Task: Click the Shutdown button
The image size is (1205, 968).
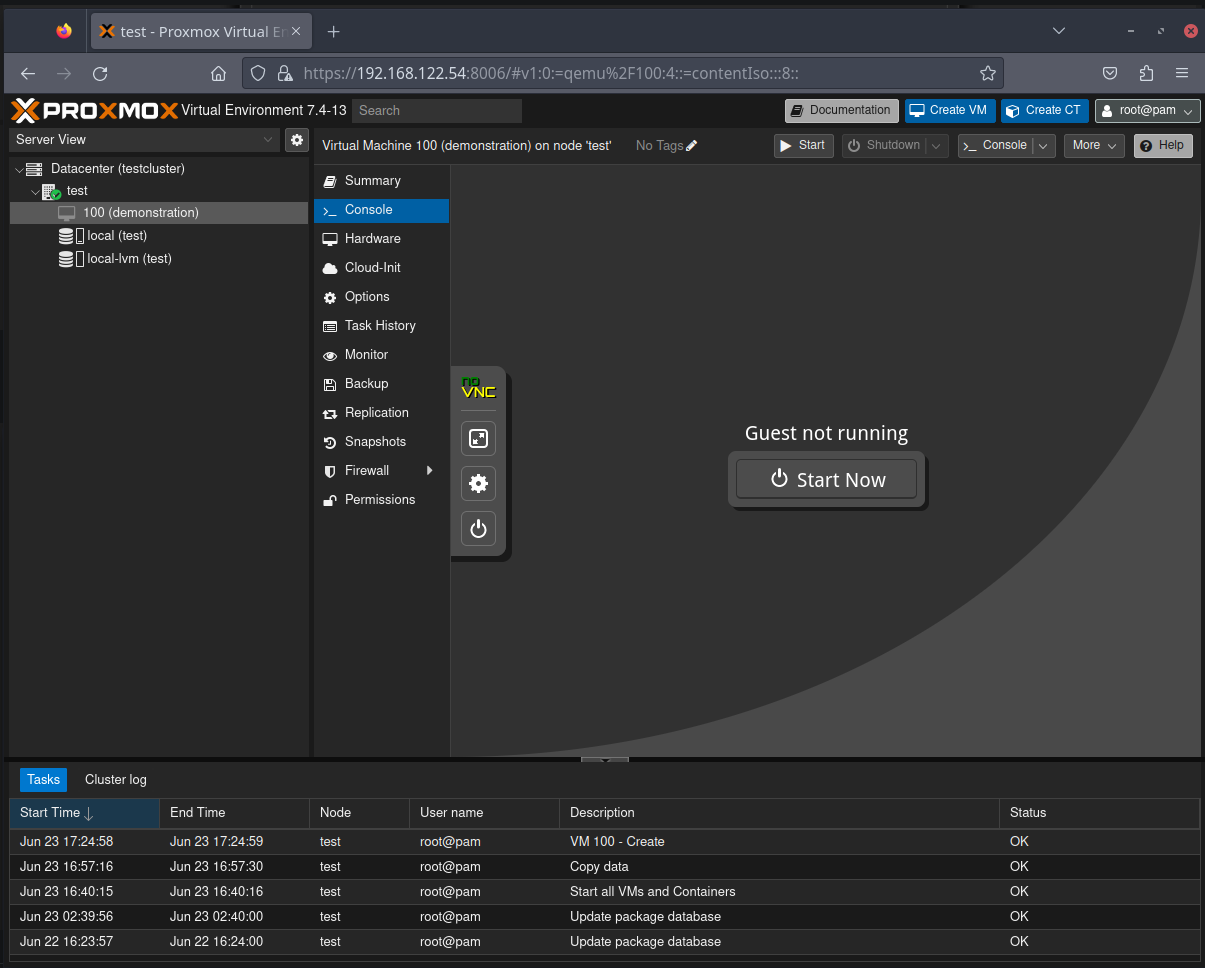Action: point(884,146)
